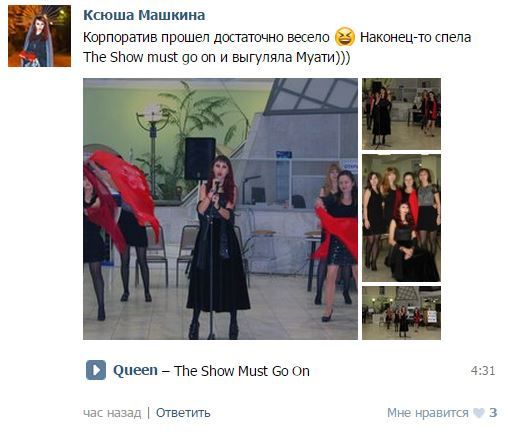
Task: Click the heart like icon
Action: click(x=478, y=413)
